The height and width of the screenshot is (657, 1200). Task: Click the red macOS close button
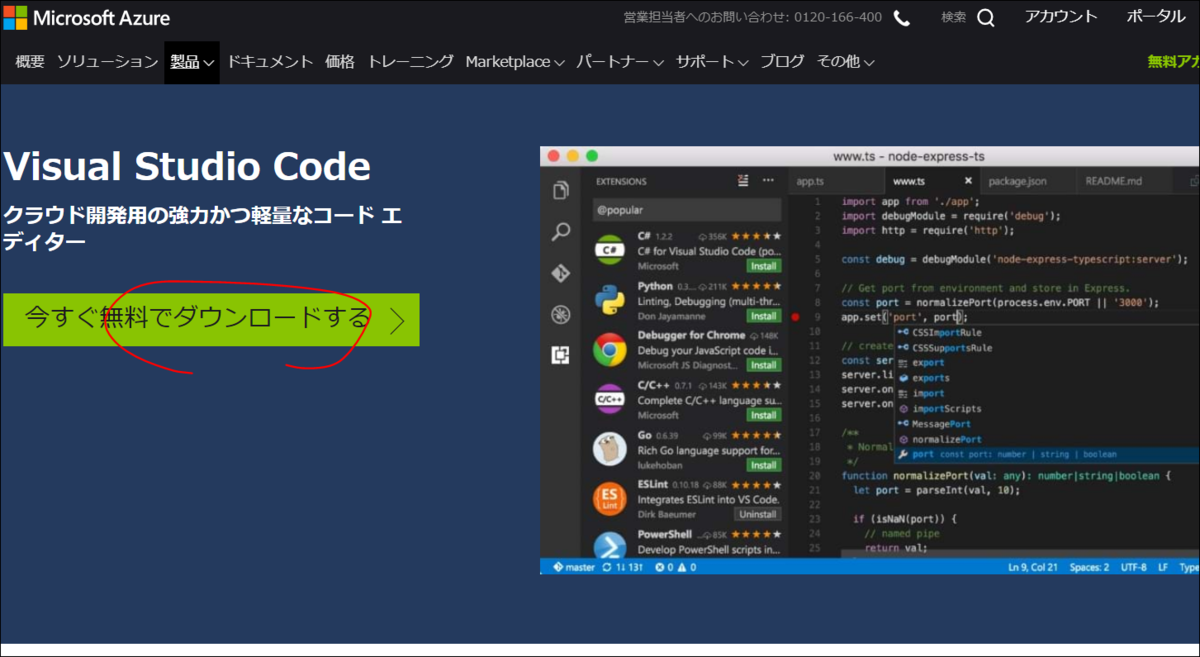click(555, 157)
